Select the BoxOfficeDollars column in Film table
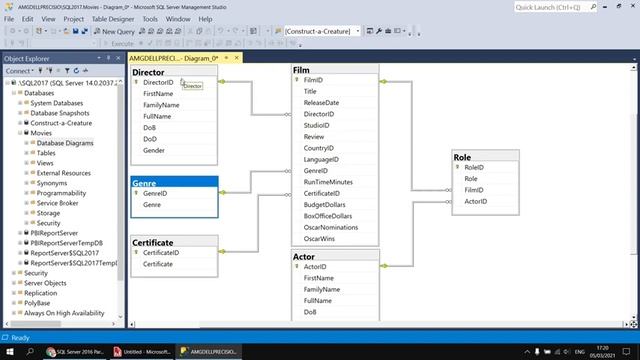 pos(327,216)
